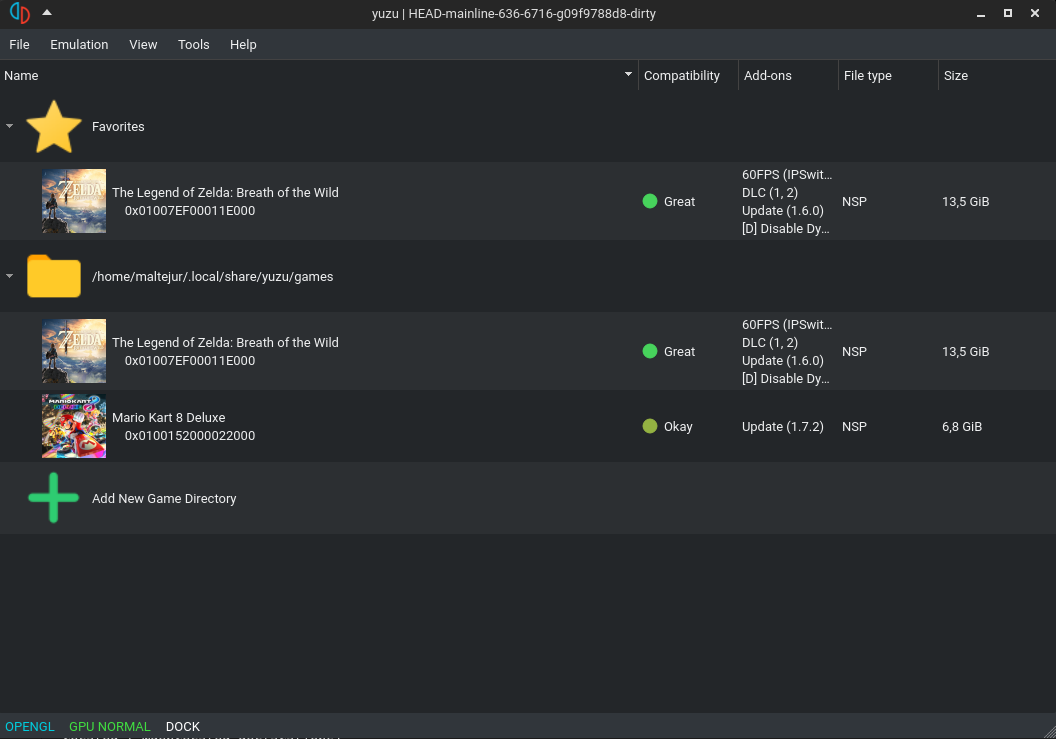The image size is (1056, 739).
Task: Close the yuzu window
Action: tap(1034, 13)
